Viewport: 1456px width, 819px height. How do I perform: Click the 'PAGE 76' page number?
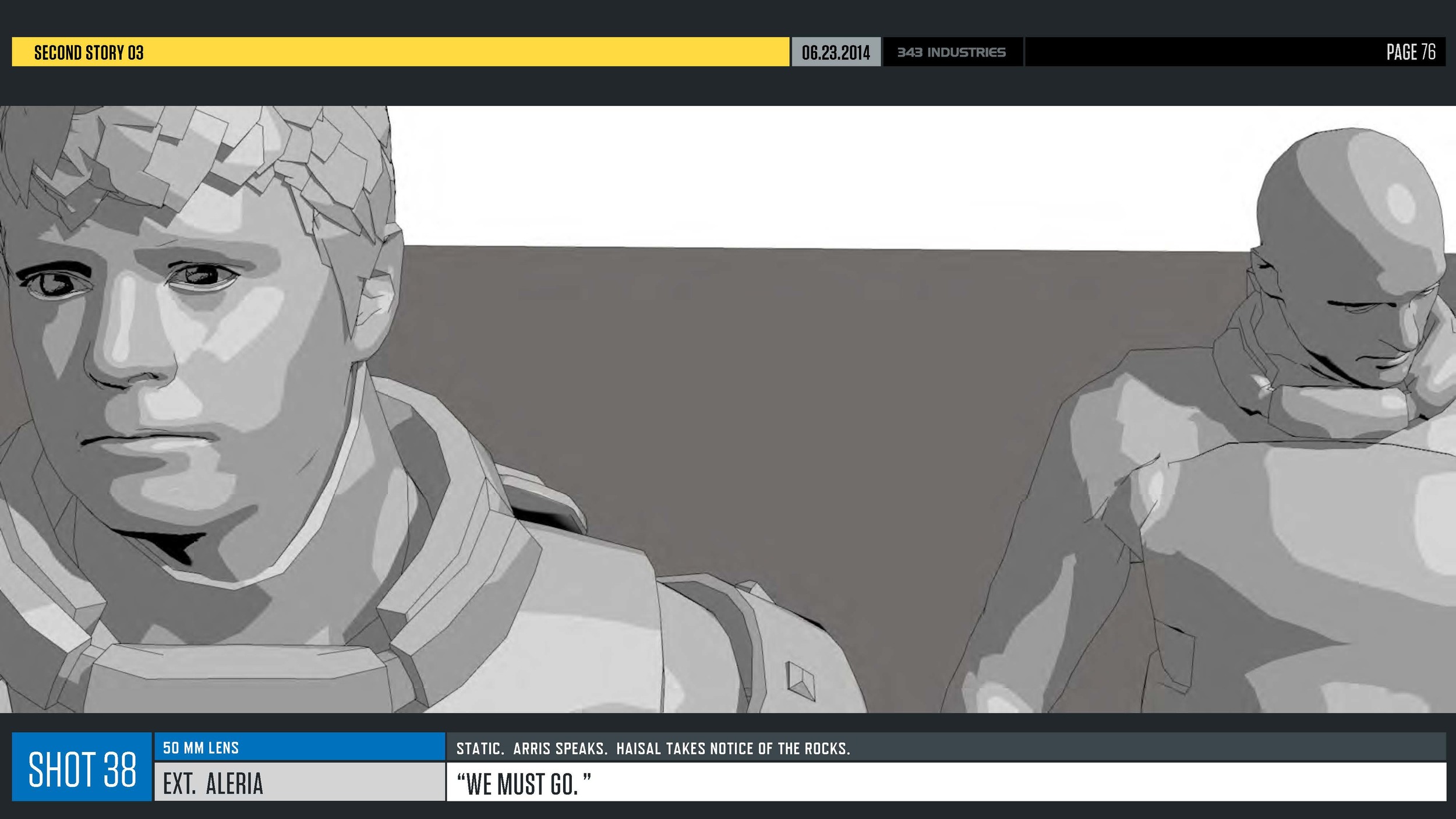click(x=1411, y=52)
